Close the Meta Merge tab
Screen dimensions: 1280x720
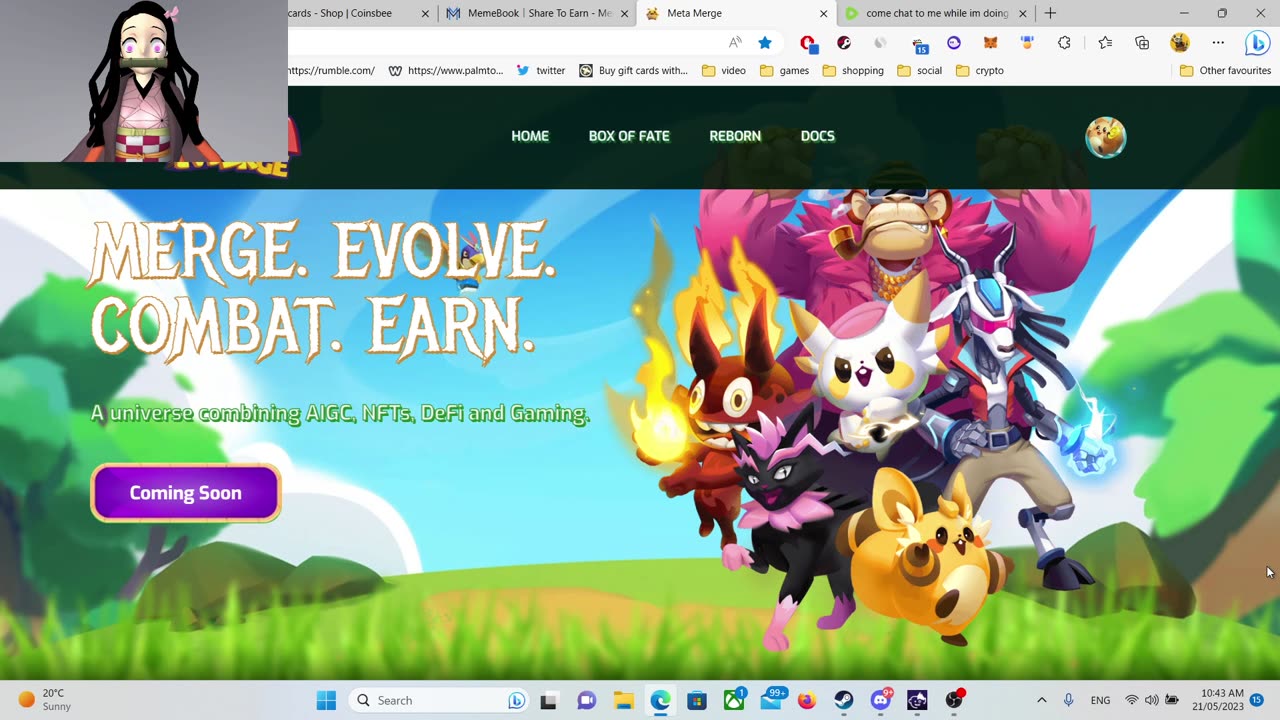coord(824,13)
